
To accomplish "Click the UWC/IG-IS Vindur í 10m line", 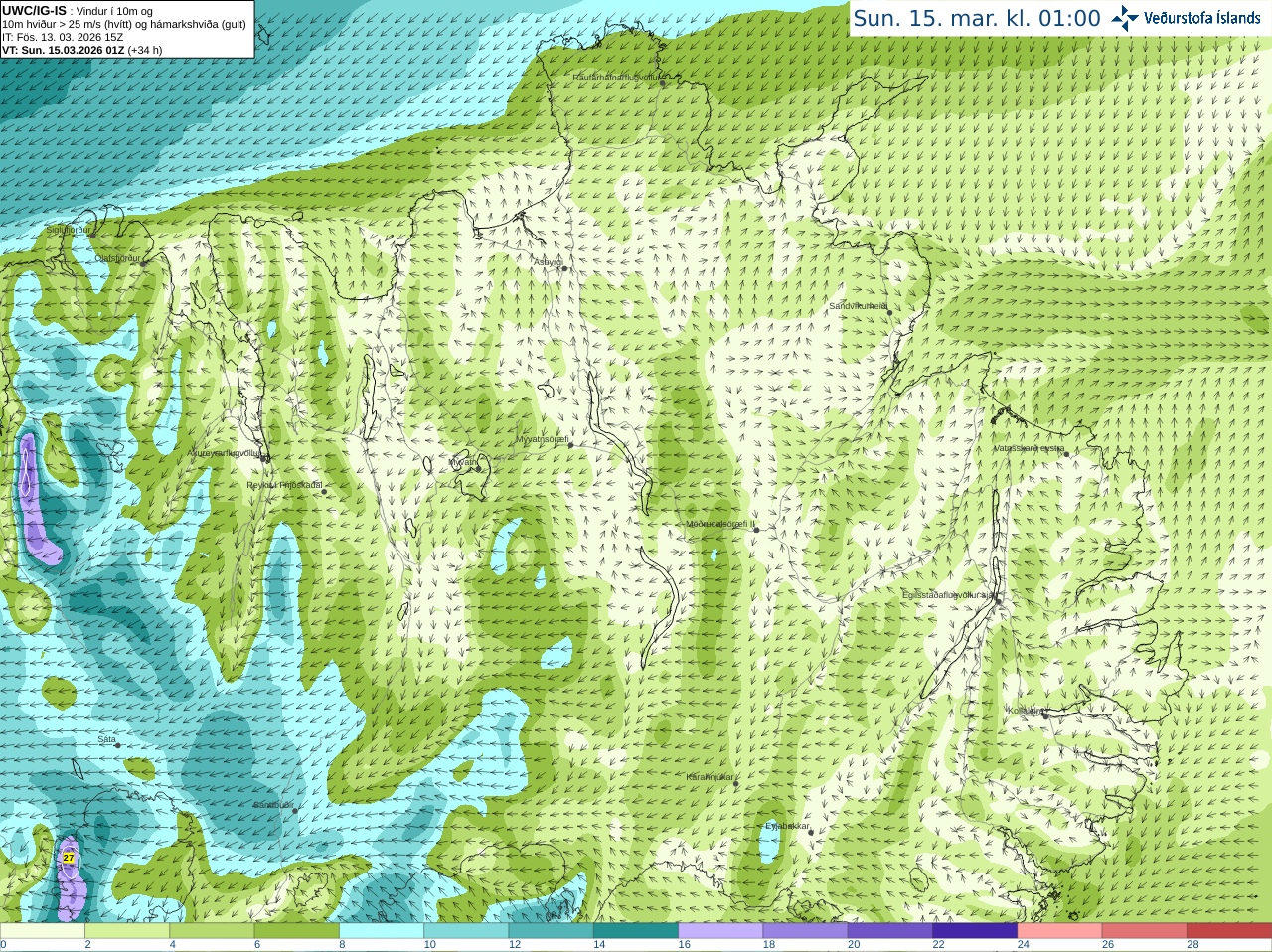I will [78, 11].
